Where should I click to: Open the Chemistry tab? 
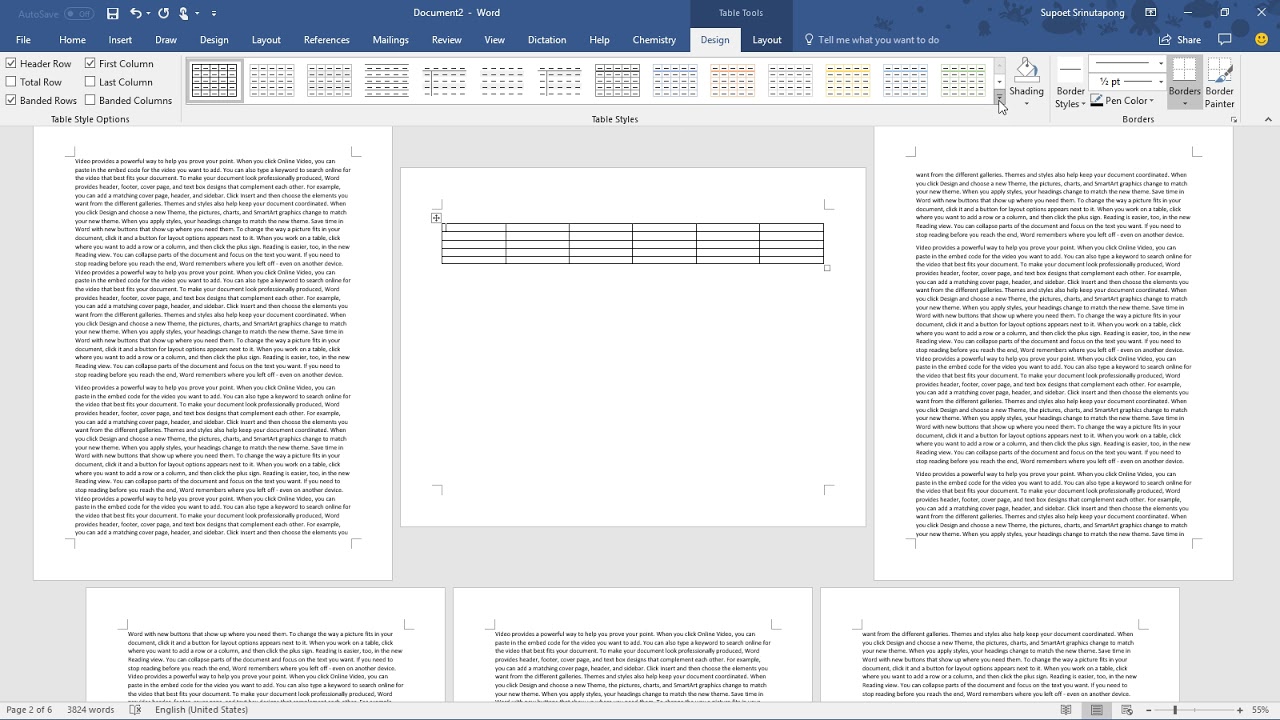pos(654,40)
